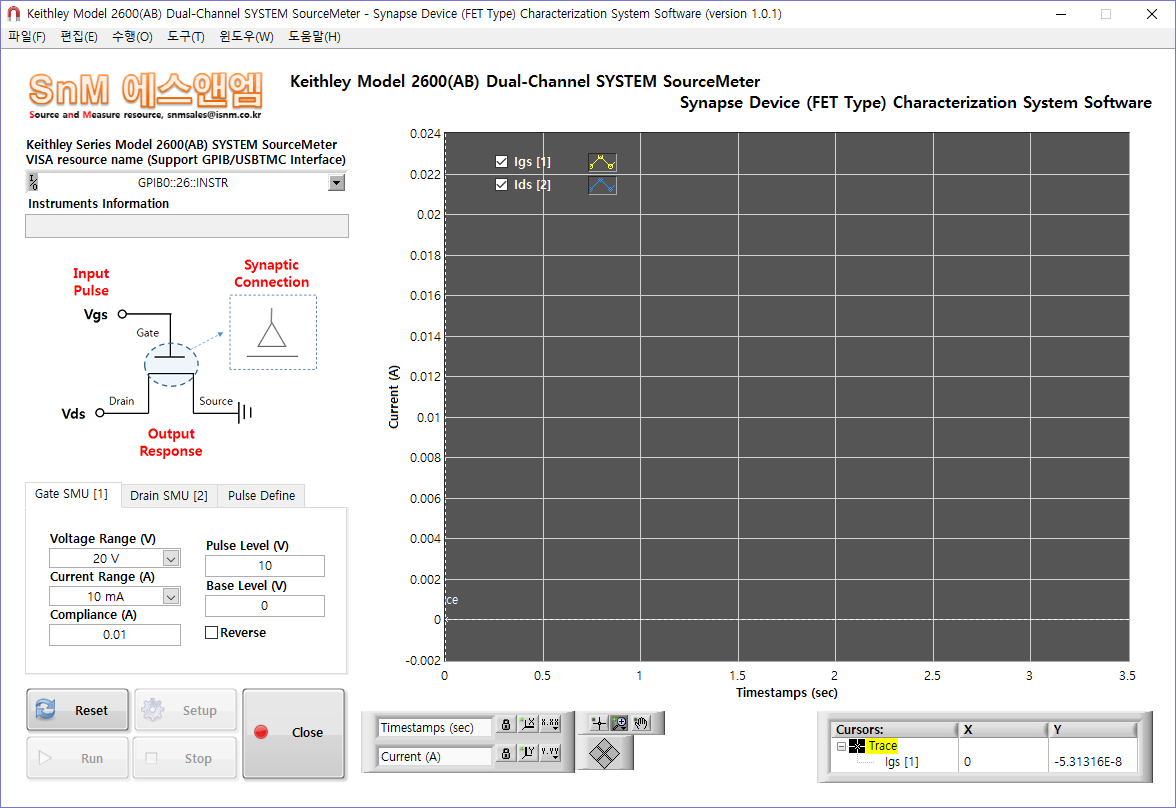Toggle visibility of the Igs [1] plot
Image resolution: width=1176 pixels, height=808 pixels.
coord(502,161)
